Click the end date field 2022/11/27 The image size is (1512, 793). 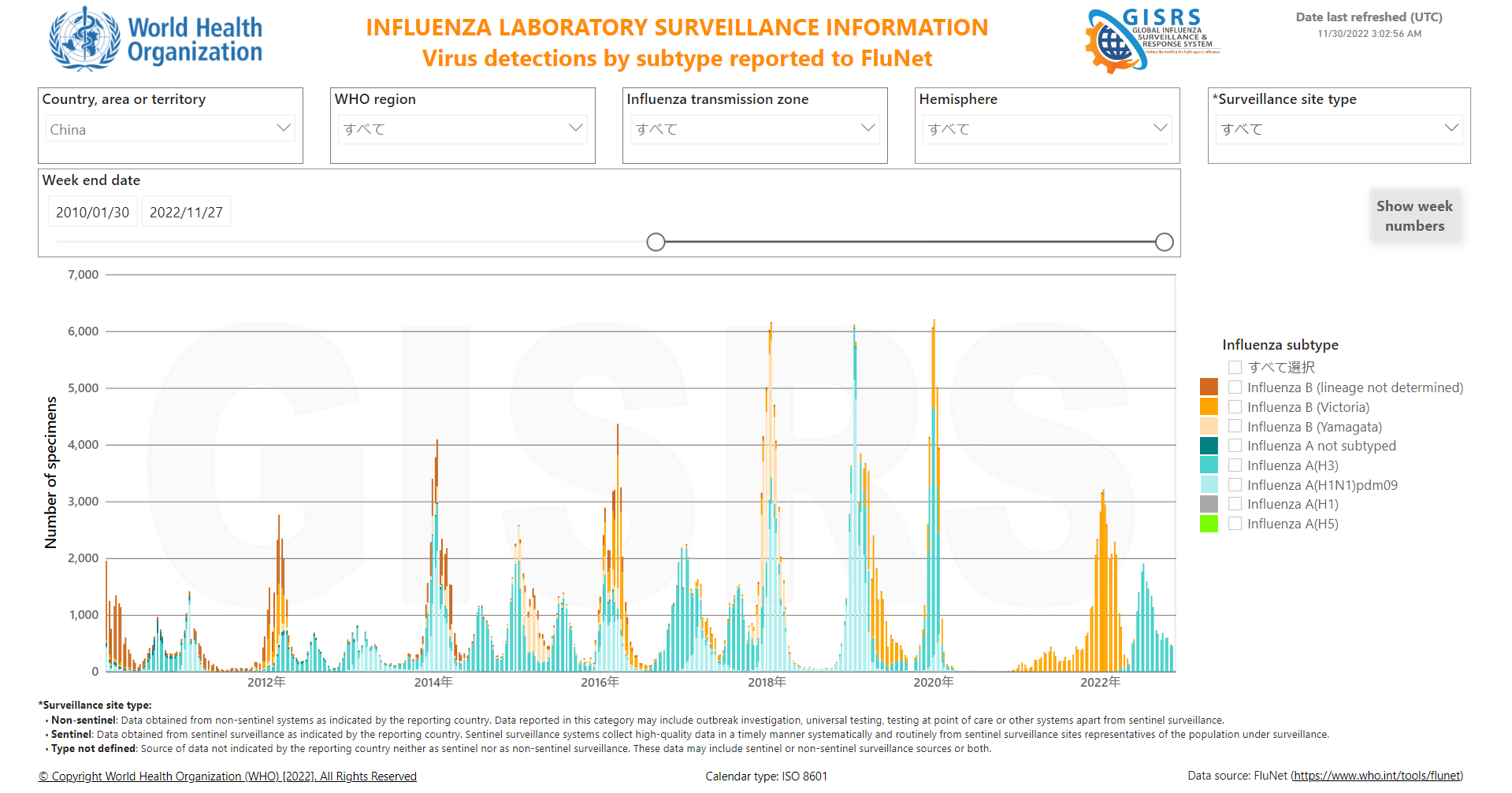coord(186,213)
